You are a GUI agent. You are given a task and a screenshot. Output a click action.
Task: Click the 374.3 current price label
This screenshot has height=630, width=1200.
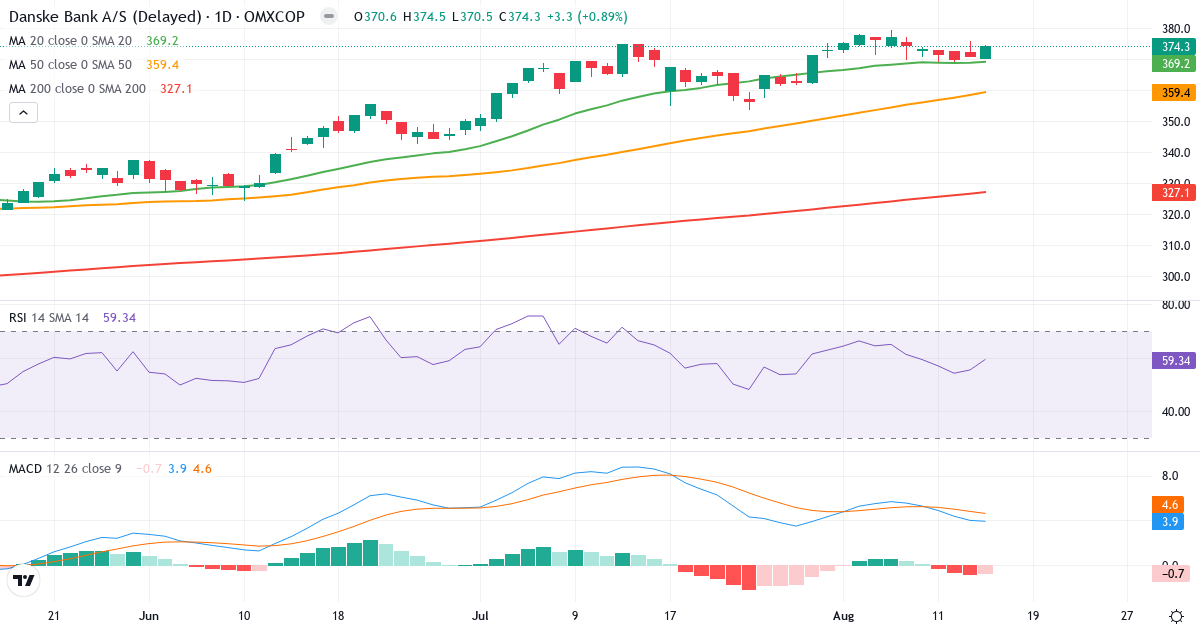pyautogui.click(x=1175, y=47)
